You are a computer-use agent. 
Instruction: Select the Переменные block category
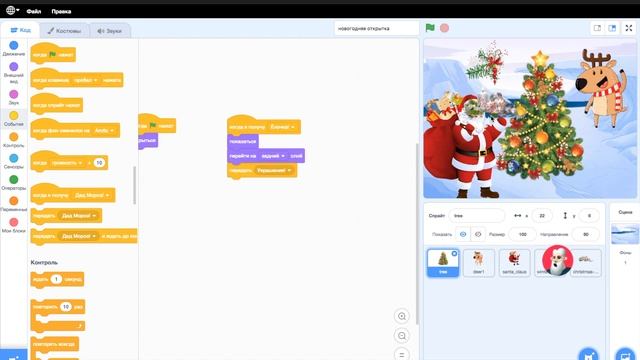[13, 204]
